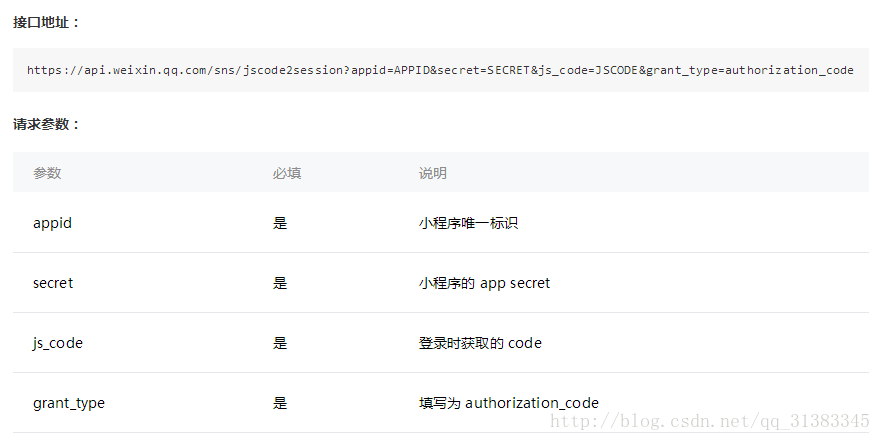Click the '接口地址：' heading

(x=46, y=23)
